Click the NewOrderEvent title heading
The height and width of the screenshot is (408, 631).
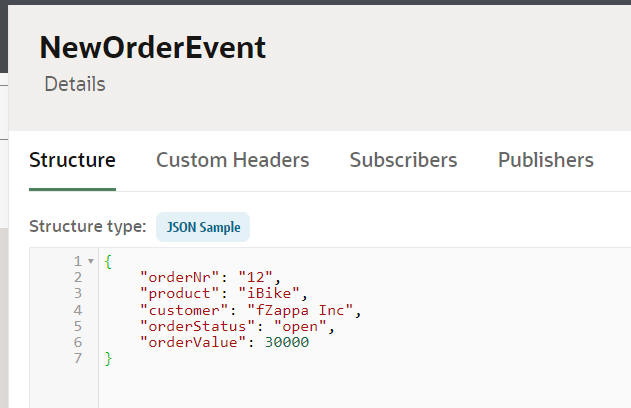pyautogui.click(x=153, y=47)
